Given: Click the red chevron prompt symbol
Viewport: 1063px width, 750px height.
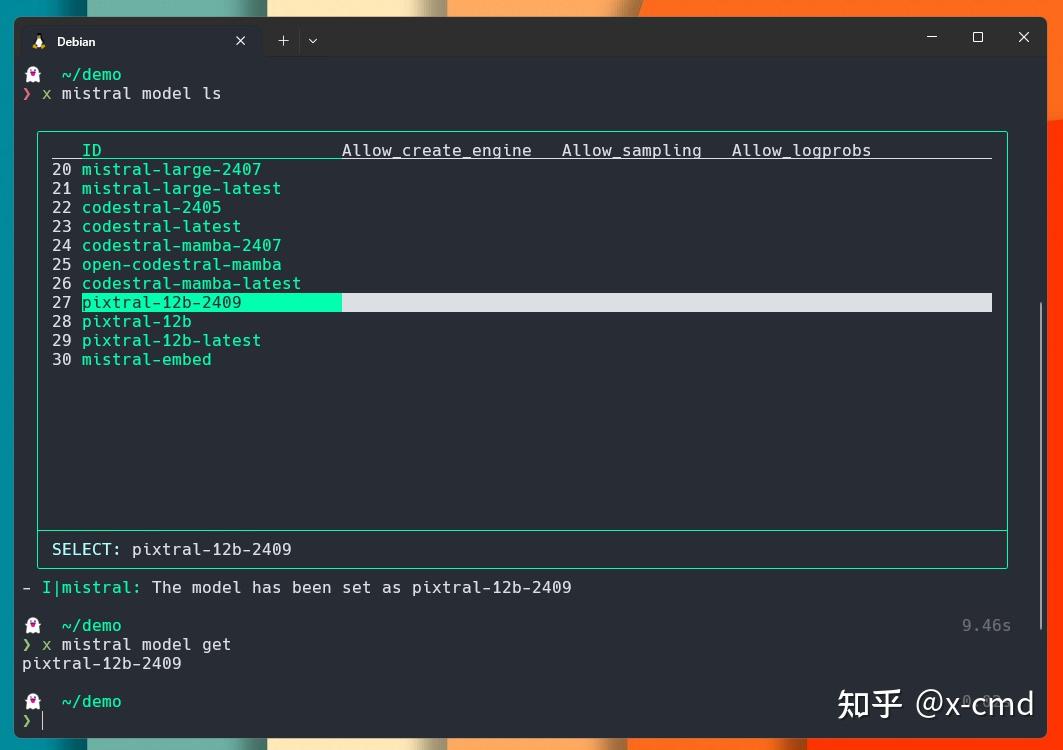Looking at the screenshot, I should click(x=26, y=94).
